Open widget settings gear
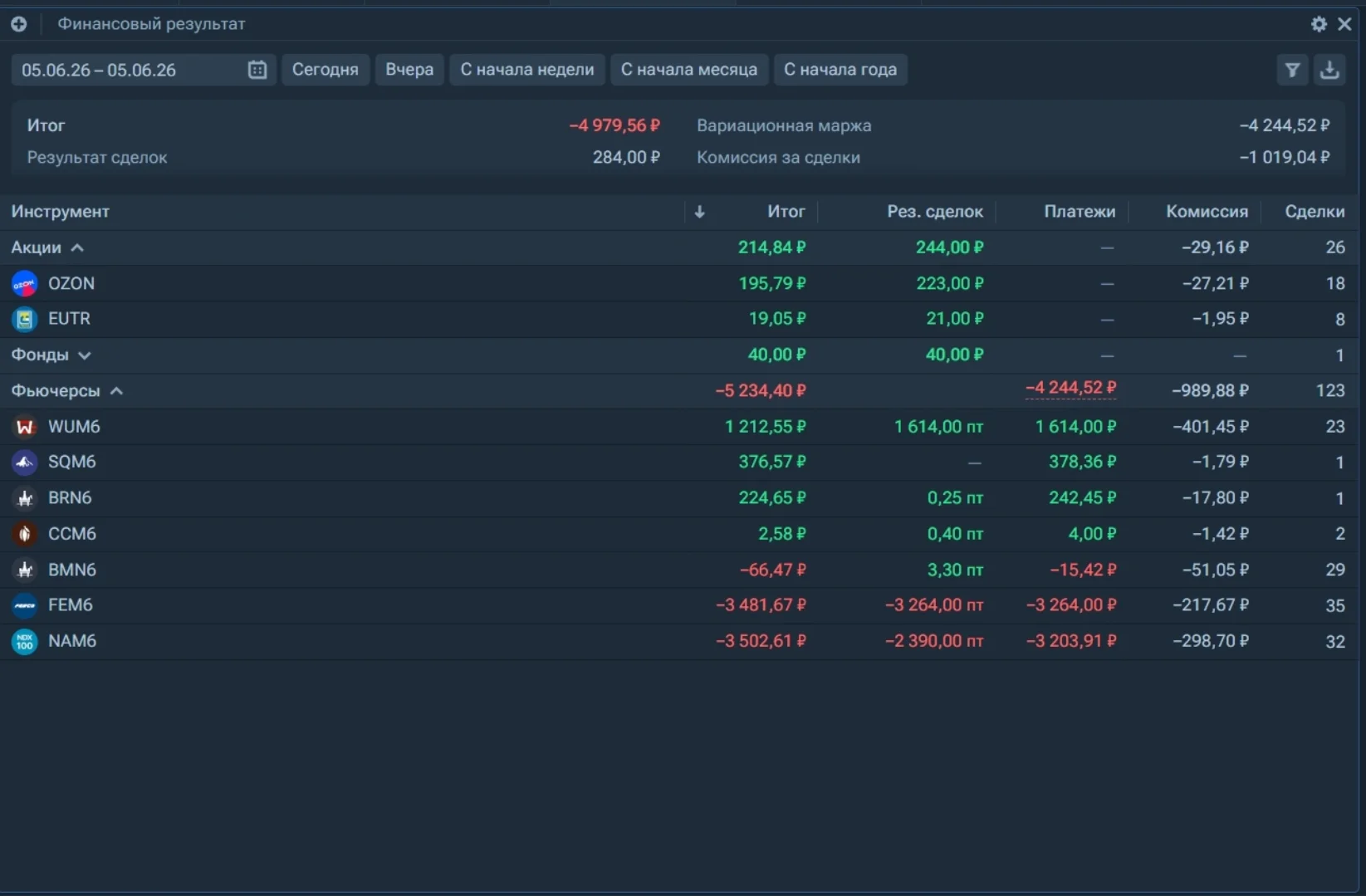 tap(1319, 24)
